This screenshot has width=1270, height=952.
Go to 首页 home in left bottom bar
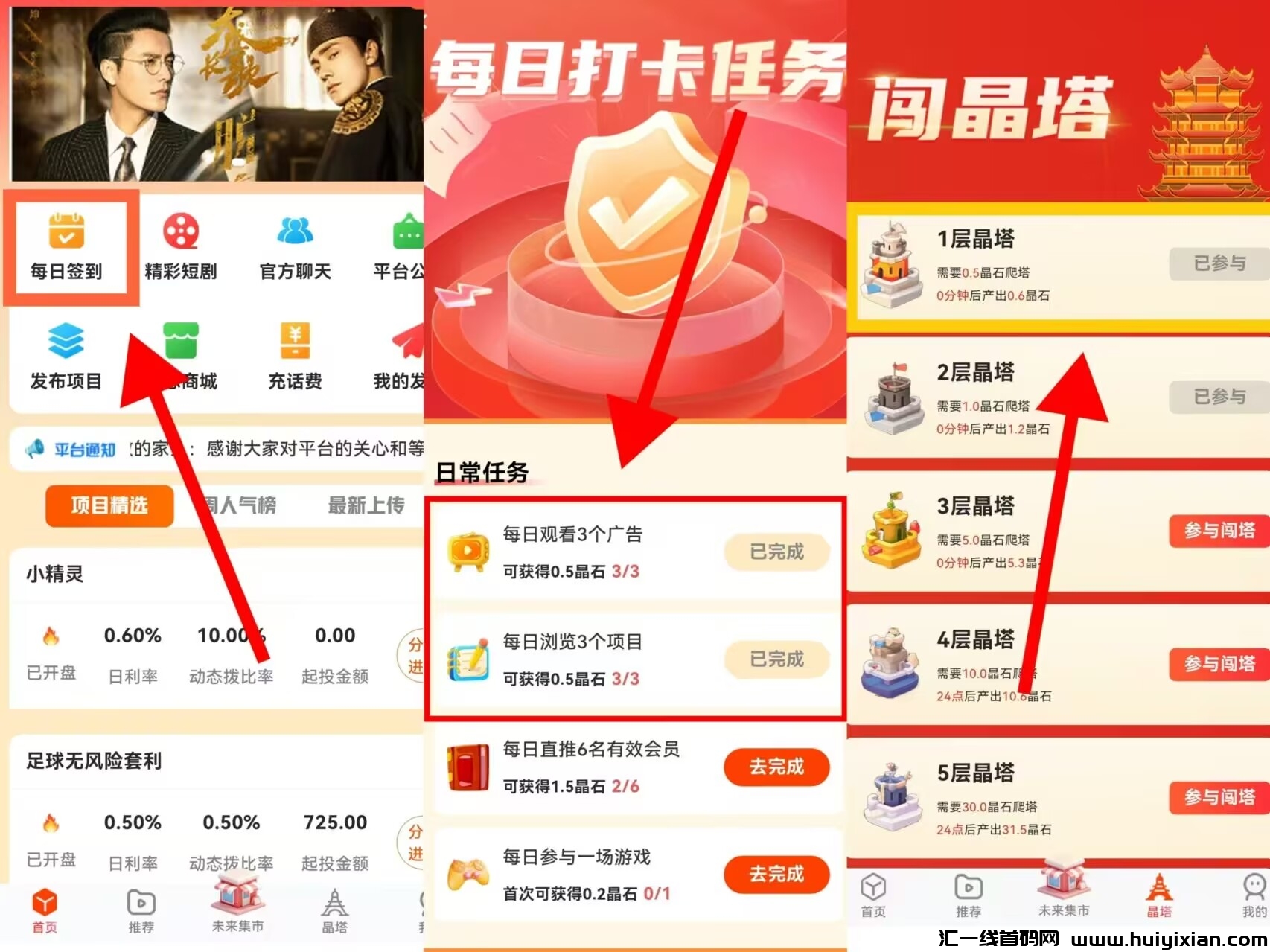[45, 911]
